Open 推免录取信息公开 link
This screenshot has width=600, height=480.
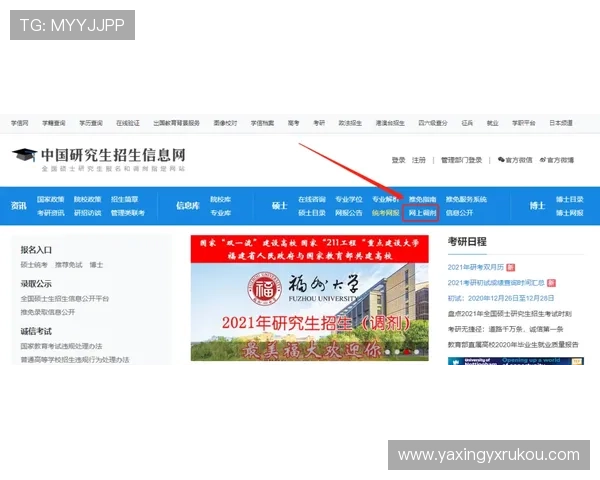pyautogui.click(x=48, y=312)
